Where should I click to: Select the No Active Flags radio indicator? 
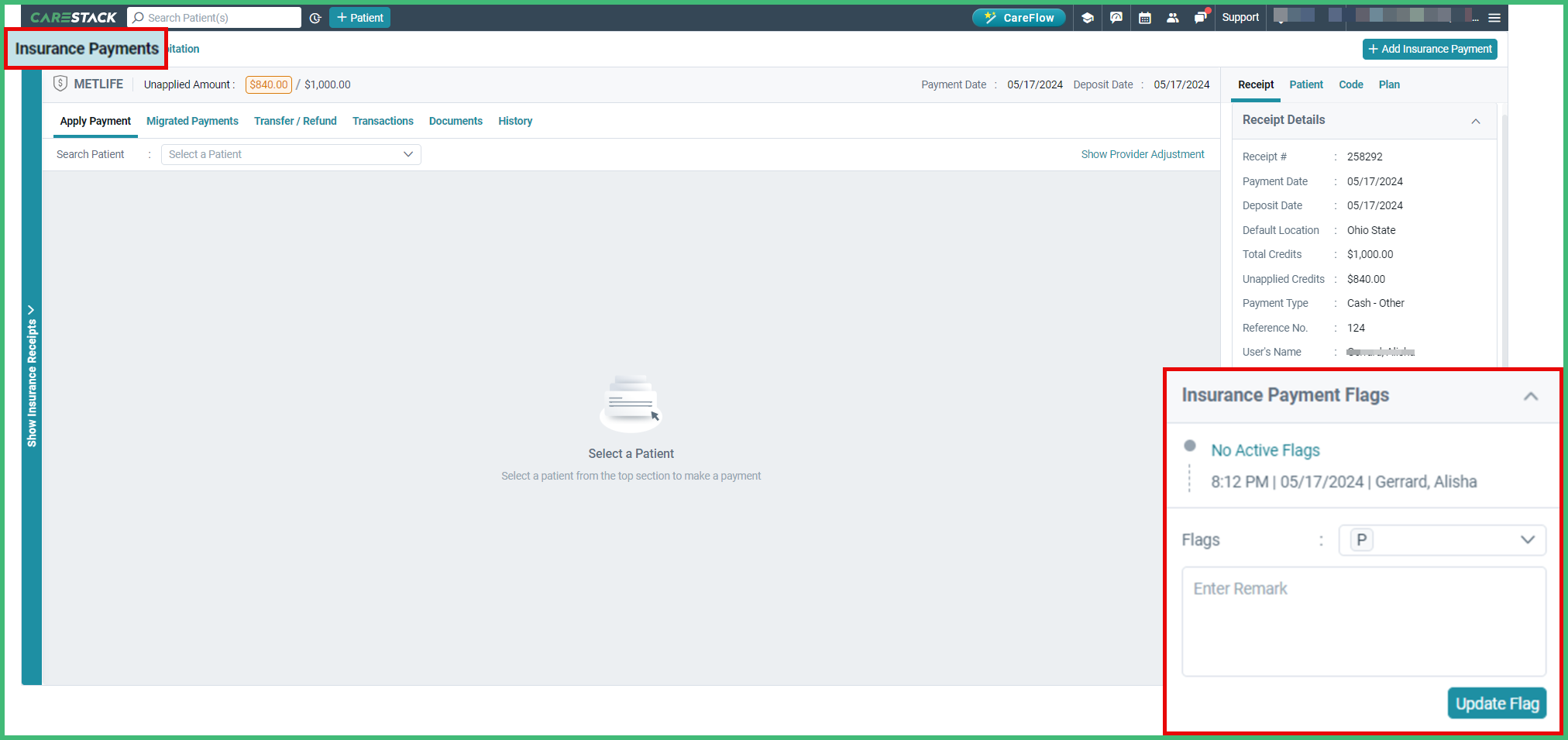[x=1189, y=446]
